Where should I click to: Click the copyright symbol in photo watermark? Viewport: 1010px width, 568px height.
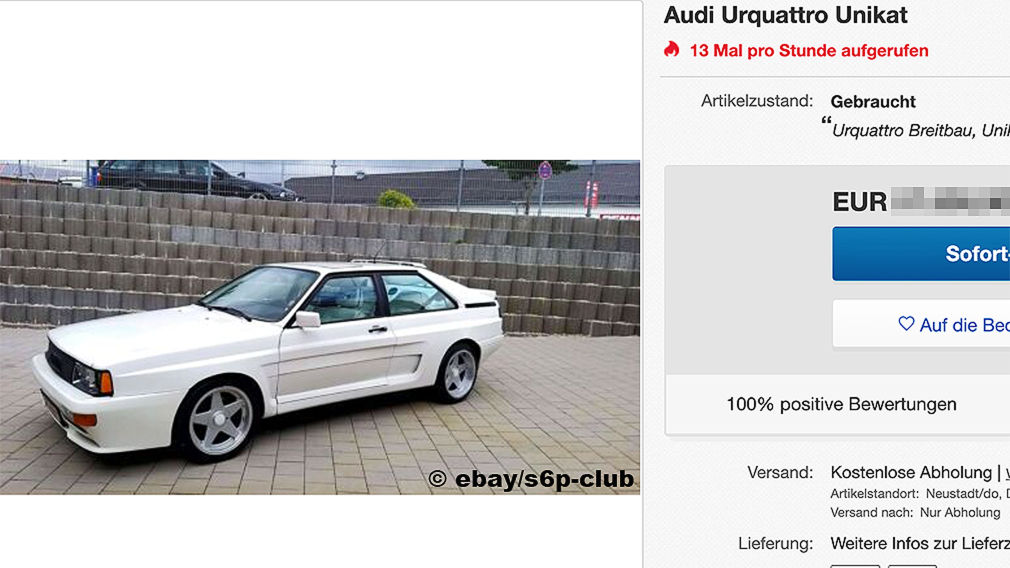point(437,479)
